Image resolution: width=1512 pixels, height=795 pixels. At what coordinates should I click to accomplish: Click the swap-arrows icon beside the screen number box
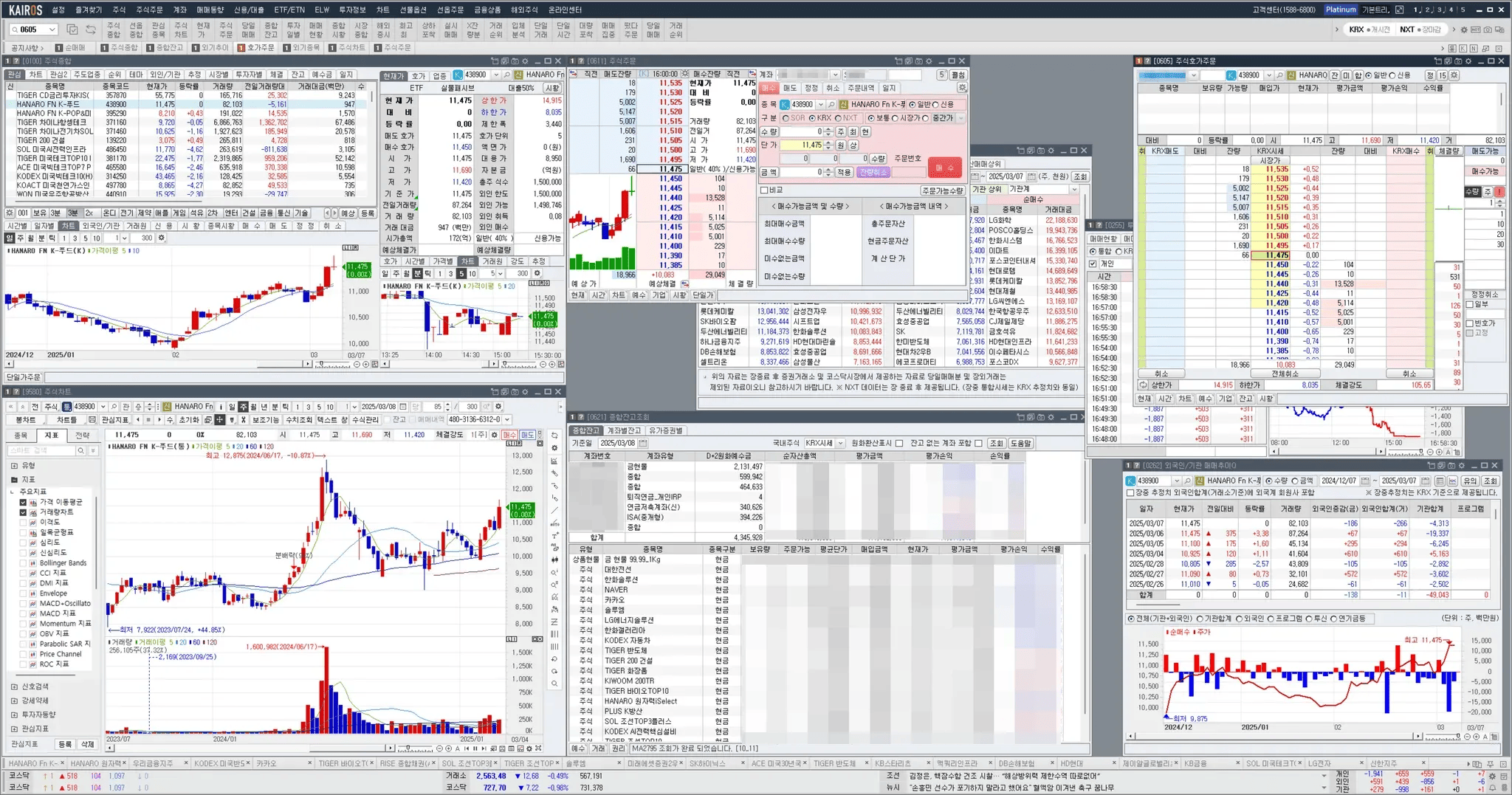pyautogui.click(x=90, y=30)
